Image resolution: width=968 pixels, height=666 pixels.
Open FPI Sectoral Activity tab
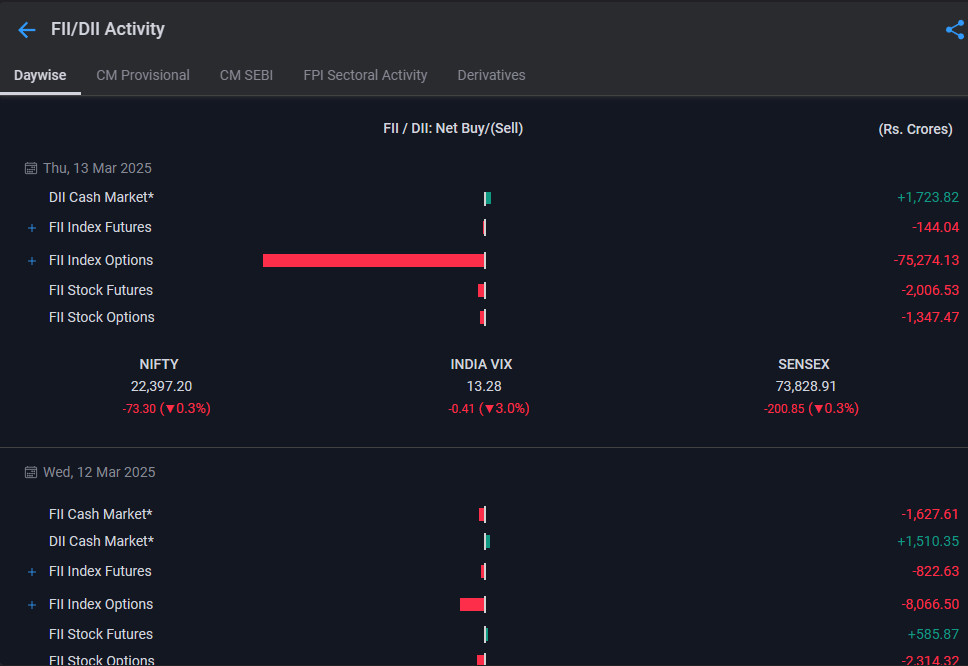[365, 75]
